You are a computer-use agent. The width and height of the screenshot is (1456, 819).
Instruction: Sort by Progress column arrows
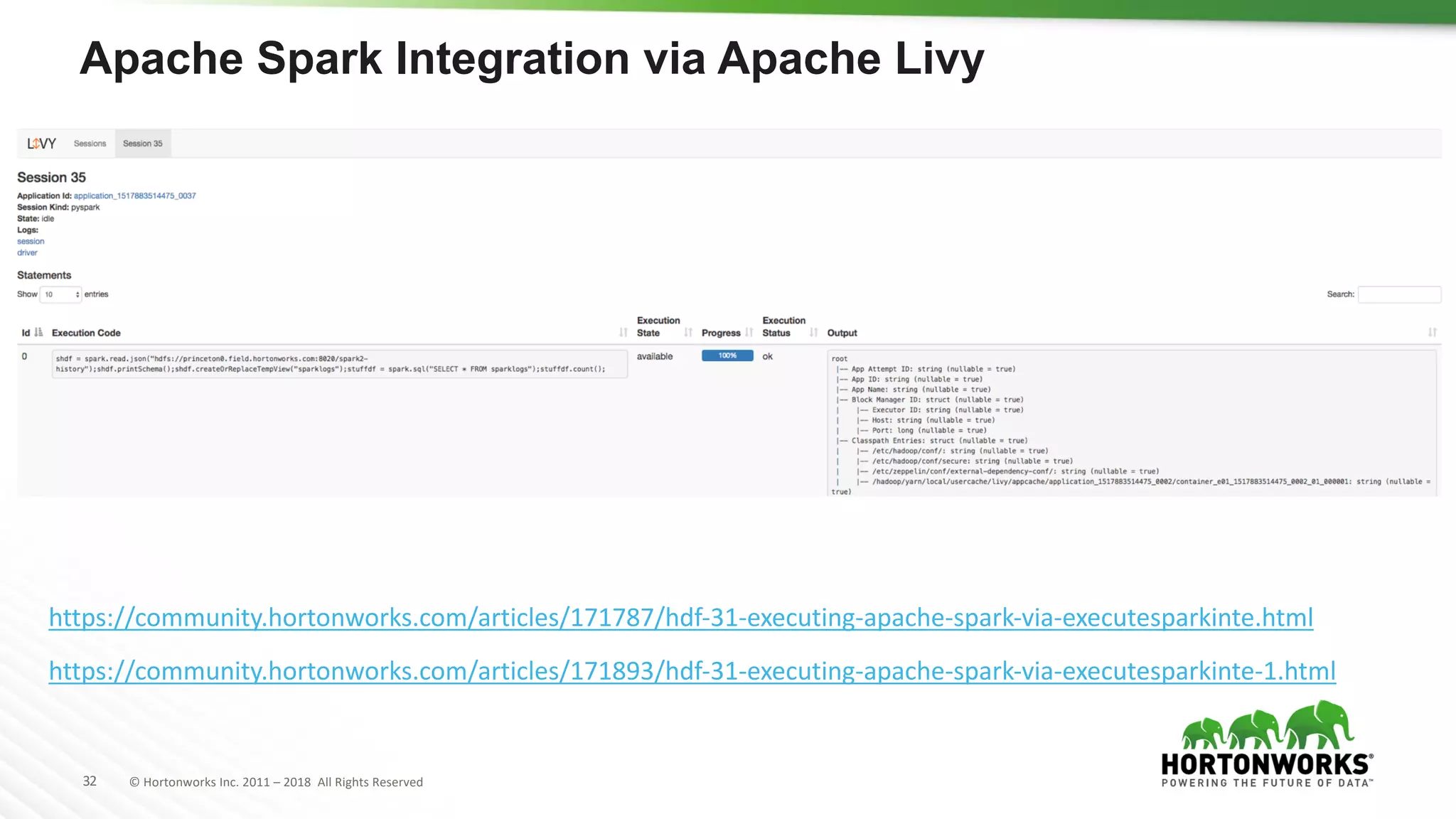click(x=749, y=333)
